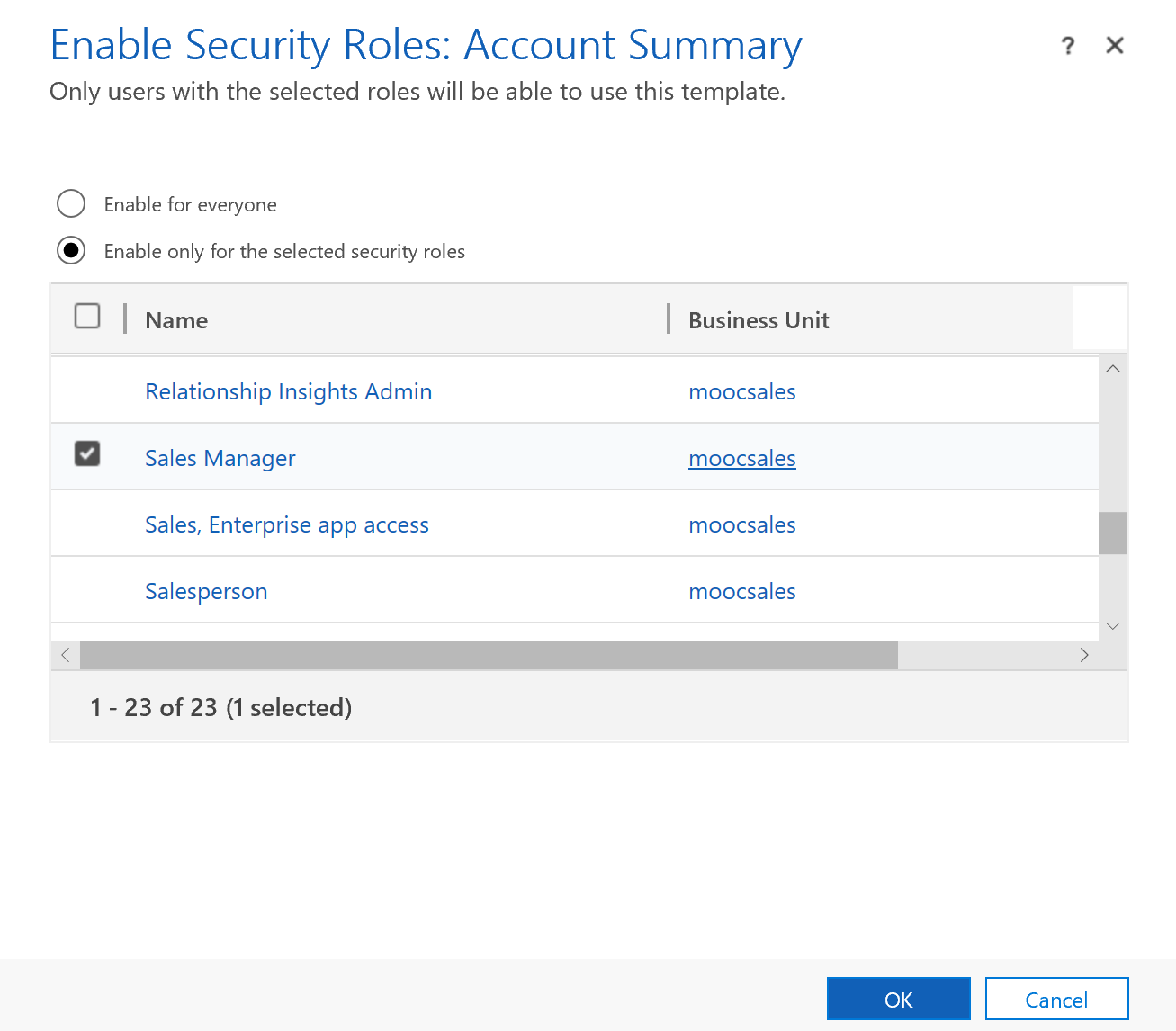Open moocsales link beside Salesperson

pyautogui.click(x=742, y=591)
